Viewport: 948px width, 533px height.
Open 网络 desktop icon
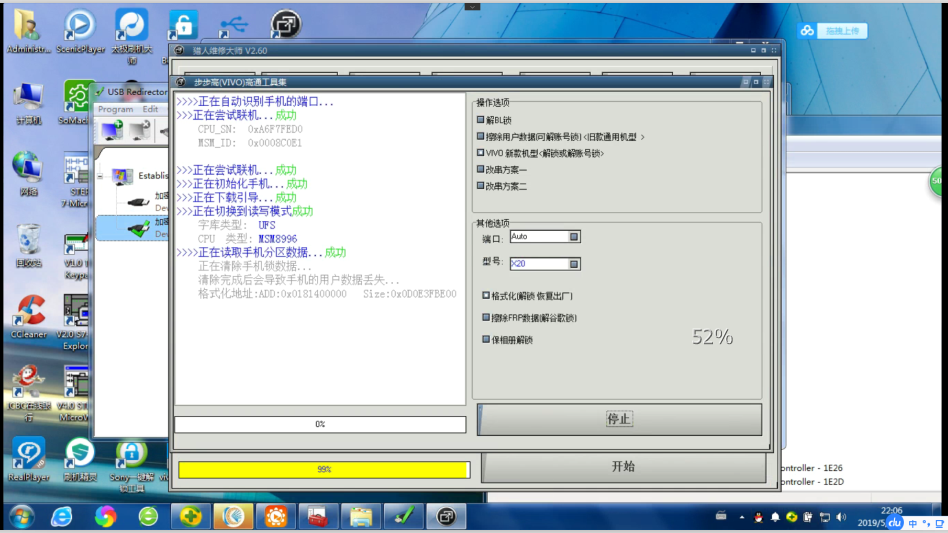click(x=28, y=173)
